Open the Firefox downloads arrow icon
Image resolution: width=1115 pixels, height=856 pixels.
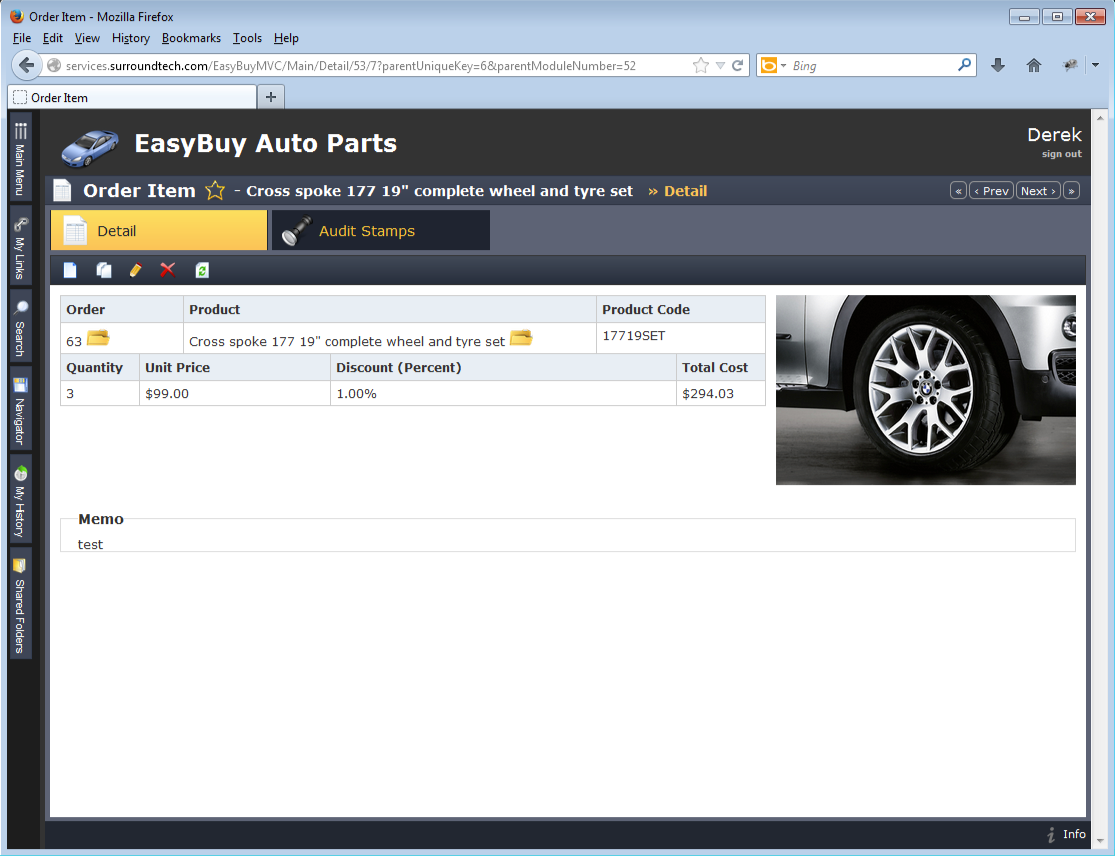point(998,65)
